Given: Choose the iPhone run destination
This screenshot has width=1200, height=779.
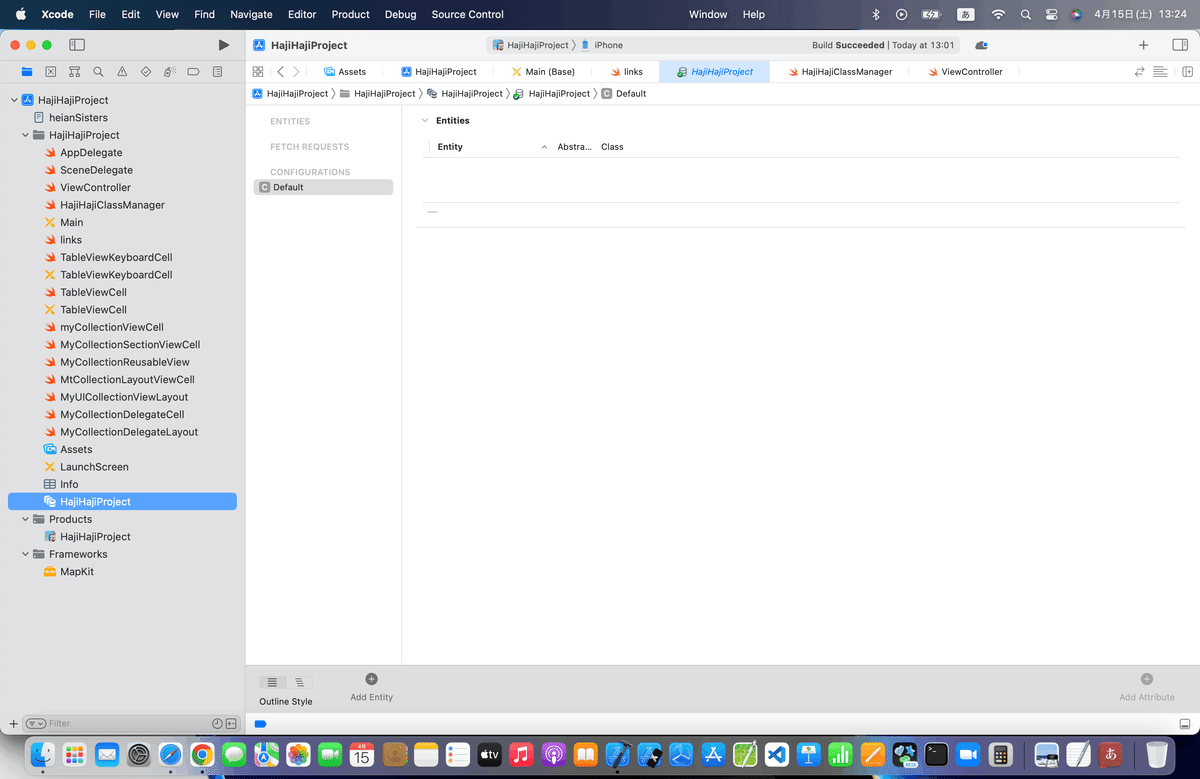Looking at the screenshot, I should pyautogui.click(x=601, y=45).
